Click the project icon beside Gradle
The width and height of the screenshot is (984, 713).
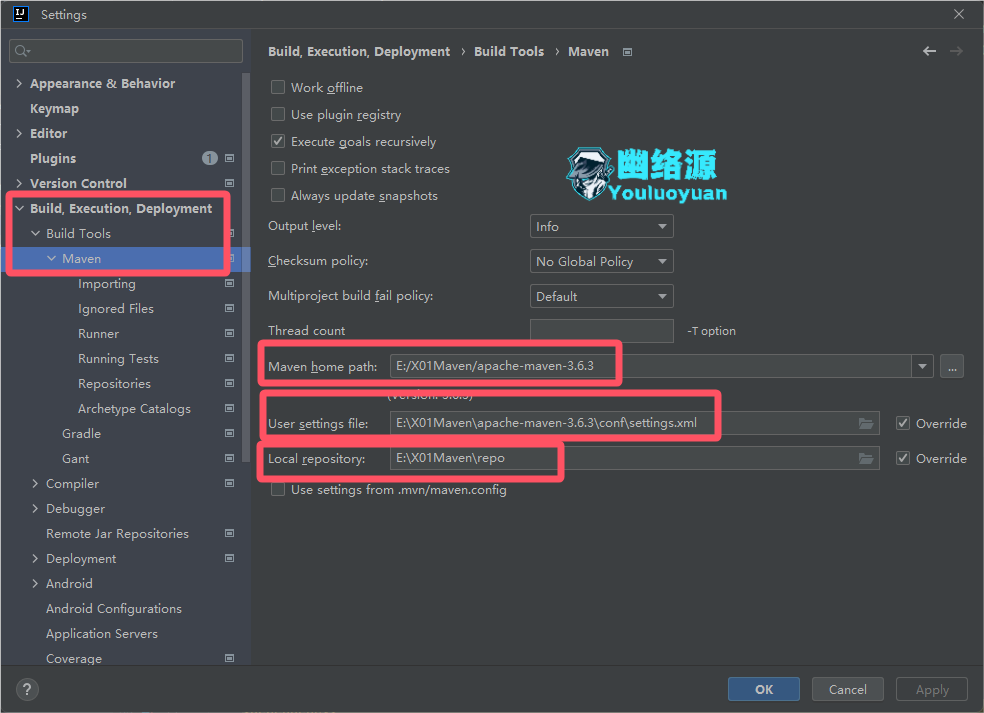(230, 434)
